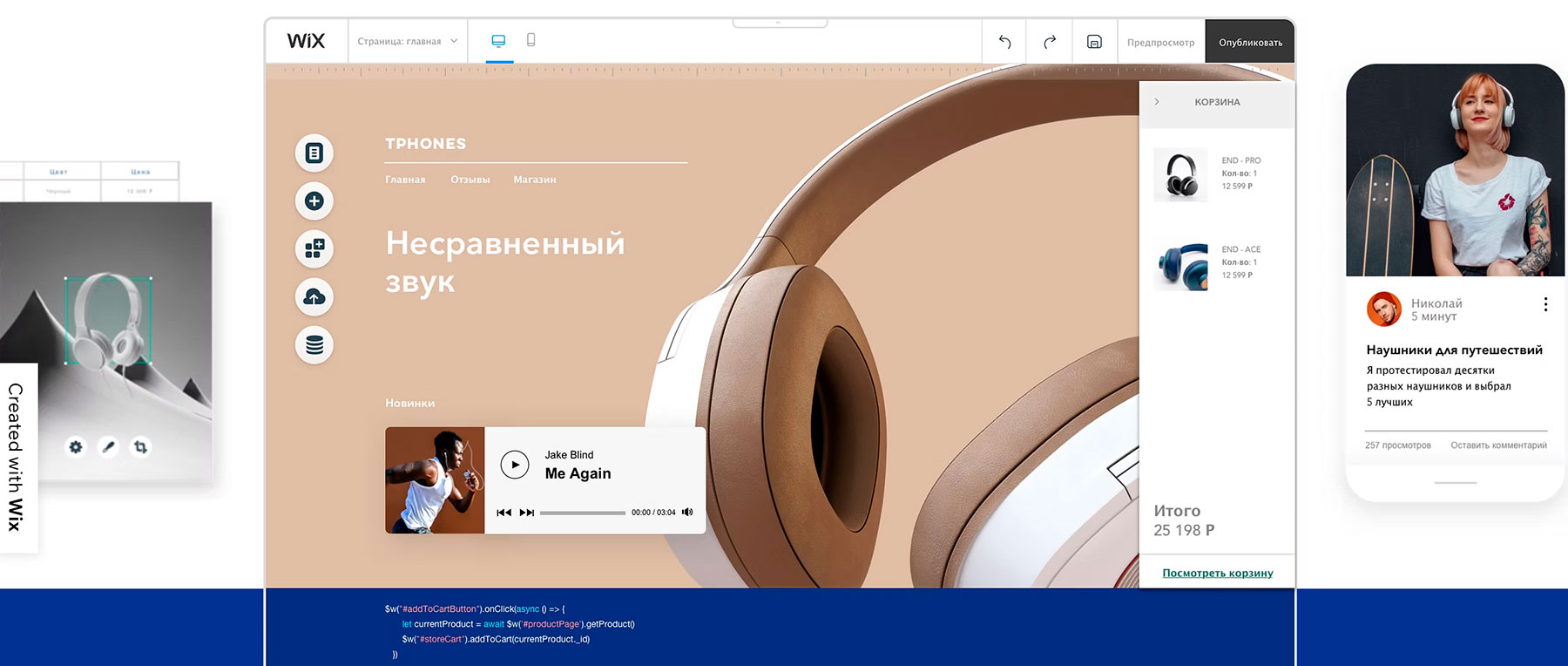Click the audio progress bar
This screenshot has height=666, width=1568.
(x=583, y=513)
